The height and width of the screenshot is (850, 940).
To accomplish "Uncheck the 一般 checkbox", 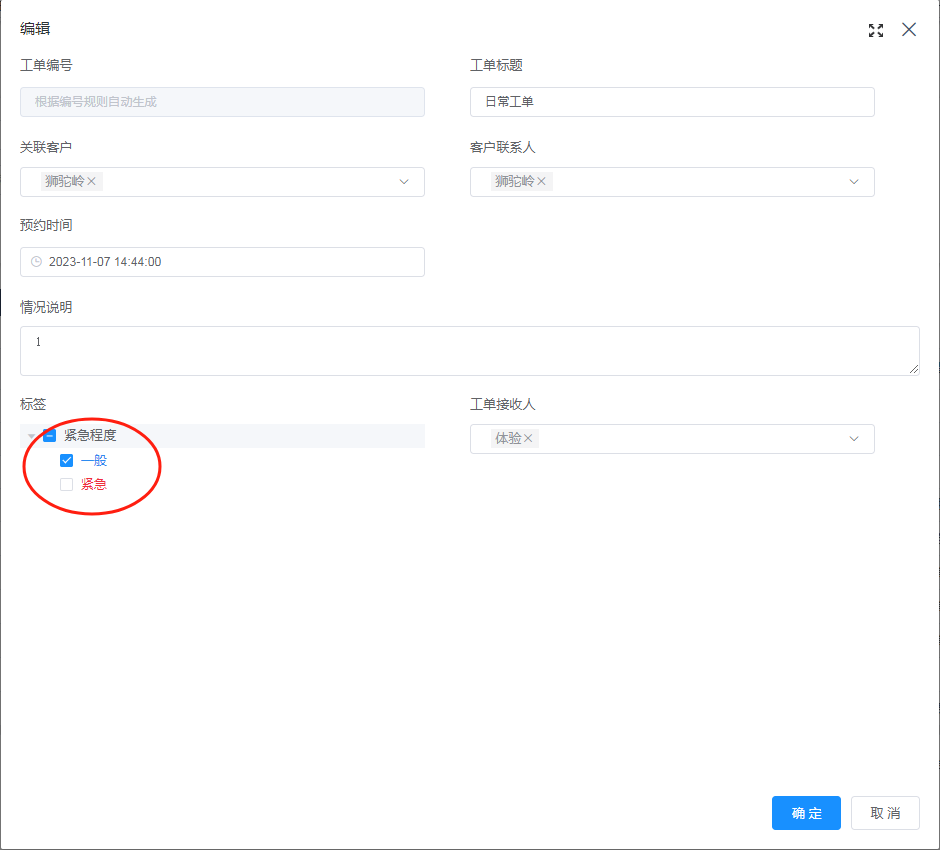I will [67, 461].
